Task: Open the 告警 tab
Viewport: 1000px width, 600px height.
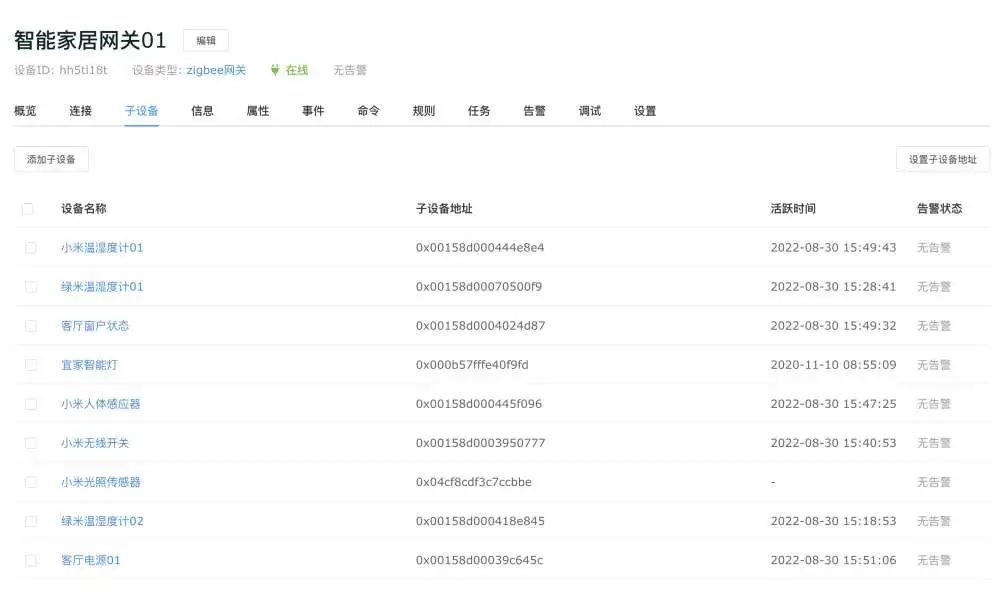Action: pyautogui.click(x=534, y=111)
